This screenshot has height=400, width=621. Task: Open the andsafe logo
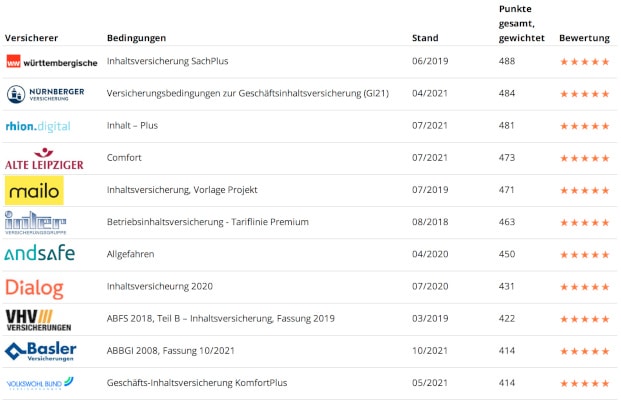tap(40, 254)
